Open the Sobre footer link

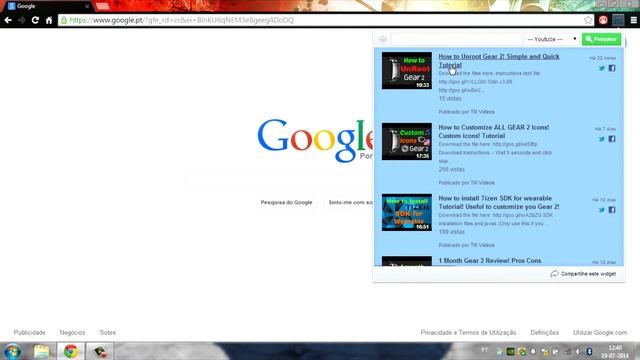[x=108, y=332]
